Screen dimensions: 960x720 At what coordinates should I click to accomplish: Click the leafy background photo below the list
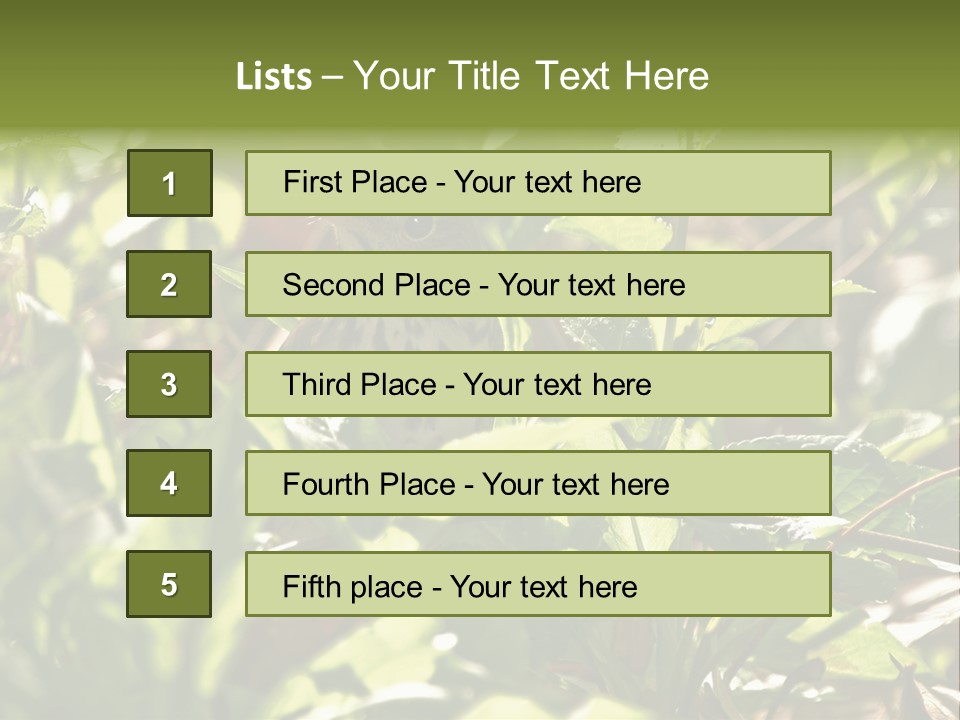480,668
